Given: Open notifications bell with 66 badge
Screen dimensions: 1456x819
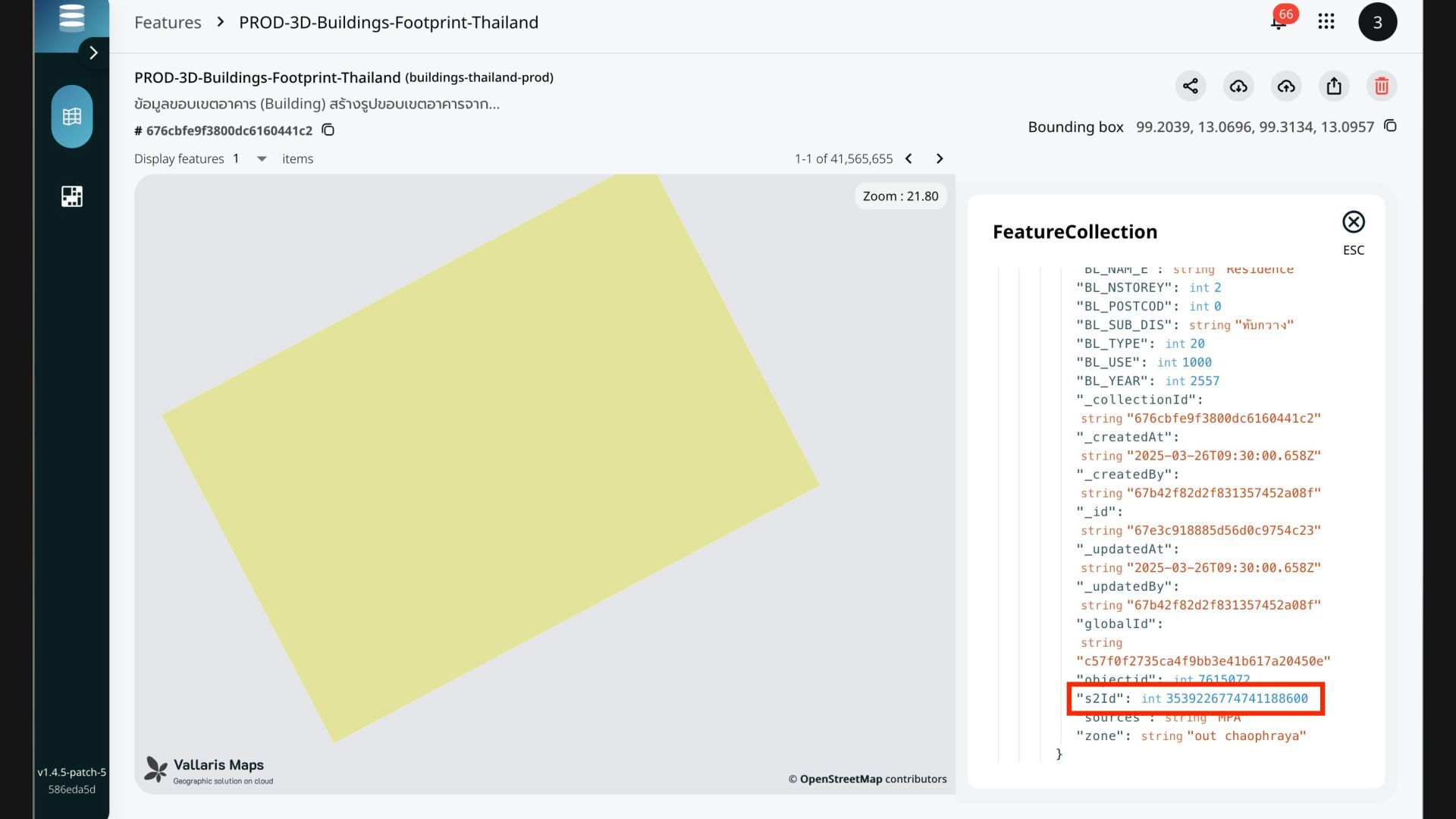Looking at the screenshot, I should coord(1279,22).
